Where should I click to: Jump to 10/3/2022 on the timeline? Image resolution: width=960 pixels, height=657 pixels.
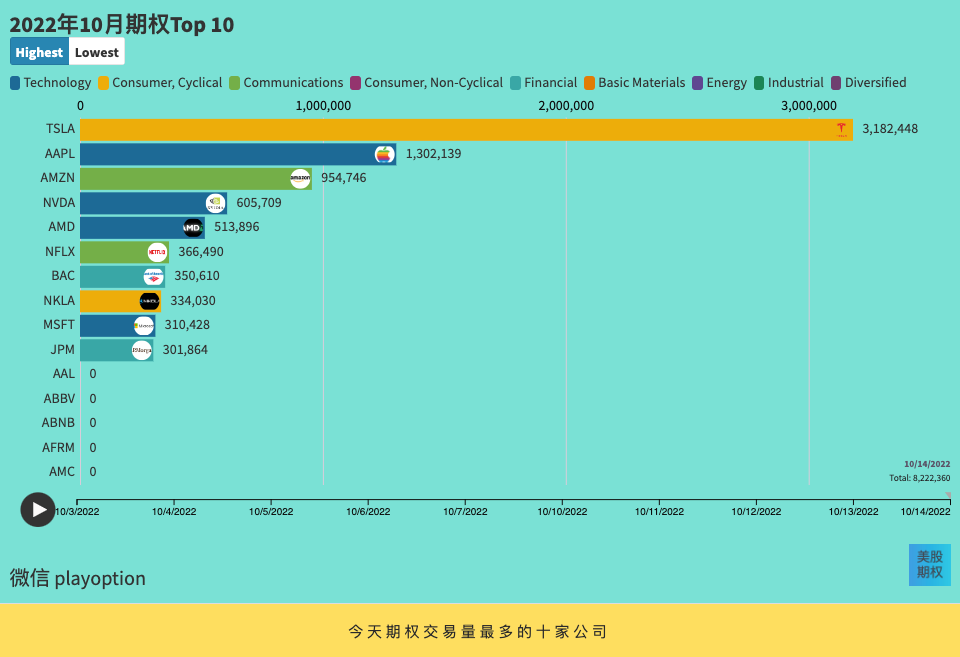[x=77, y=511]
